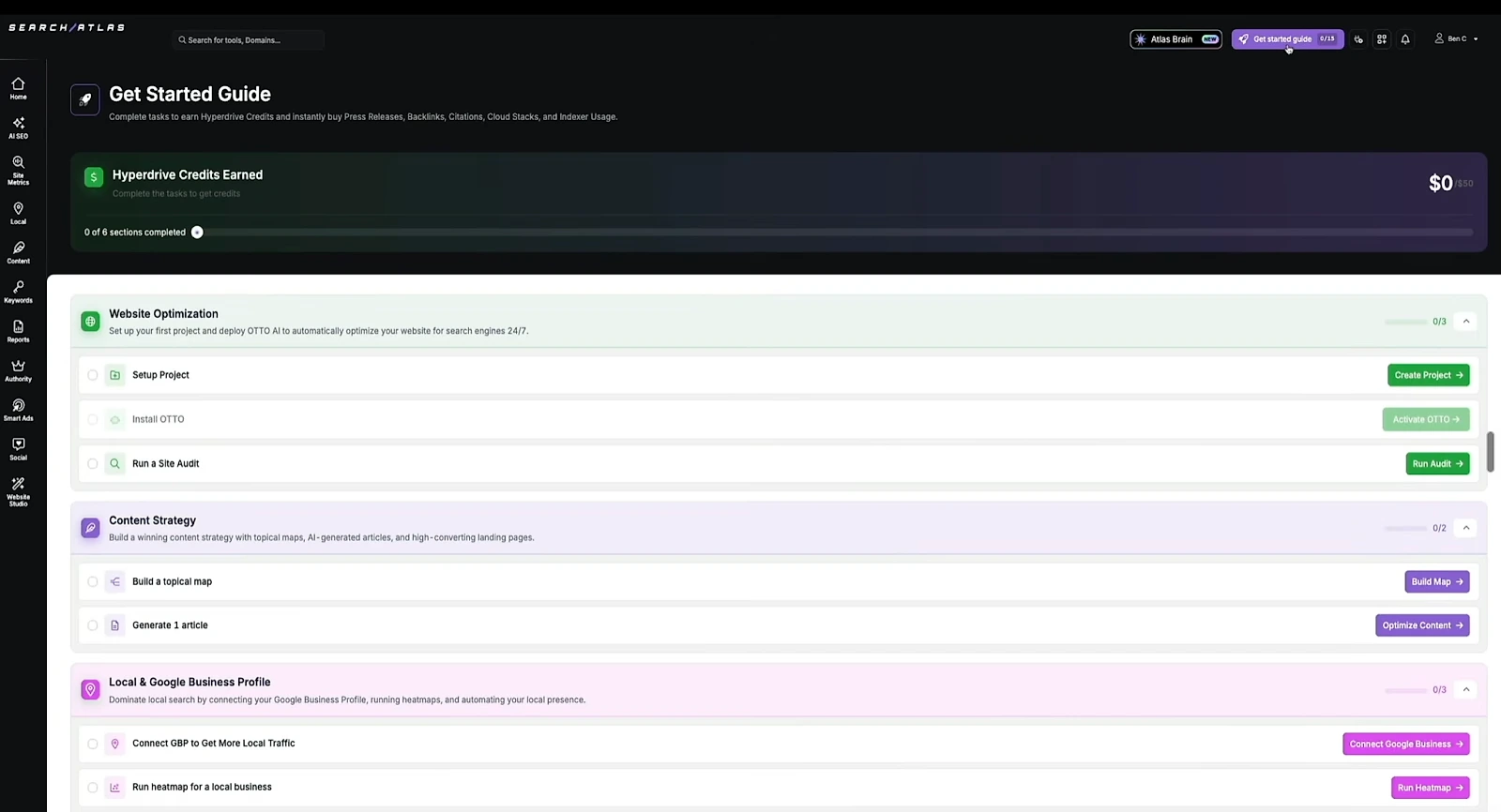Click the Optimize Content button

[1422, 625]
